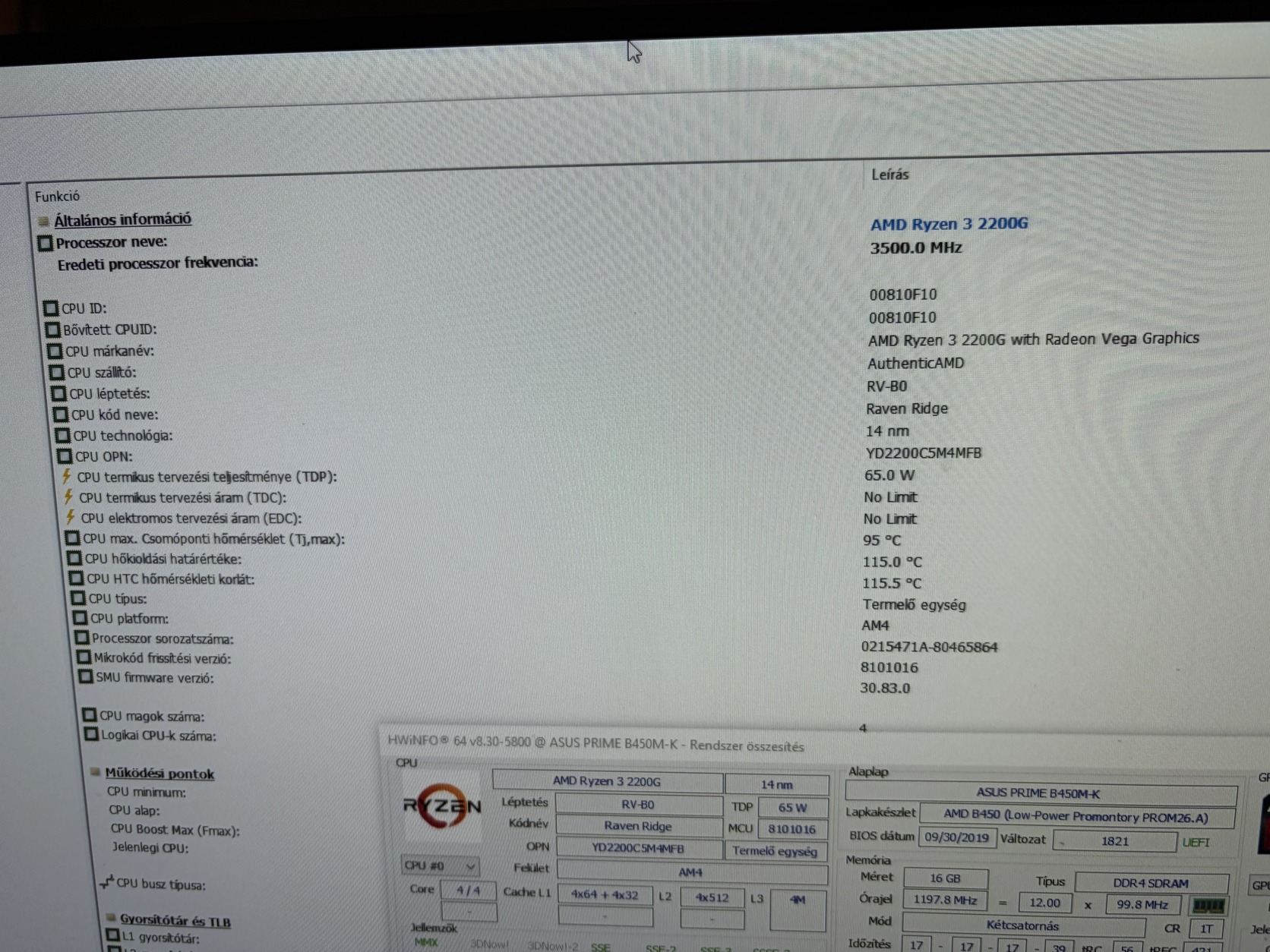Select the 3500.0 MHz frequency value
Image resolution: width=1270 pixels, height=952 pixels.
(x=916, y=247)
